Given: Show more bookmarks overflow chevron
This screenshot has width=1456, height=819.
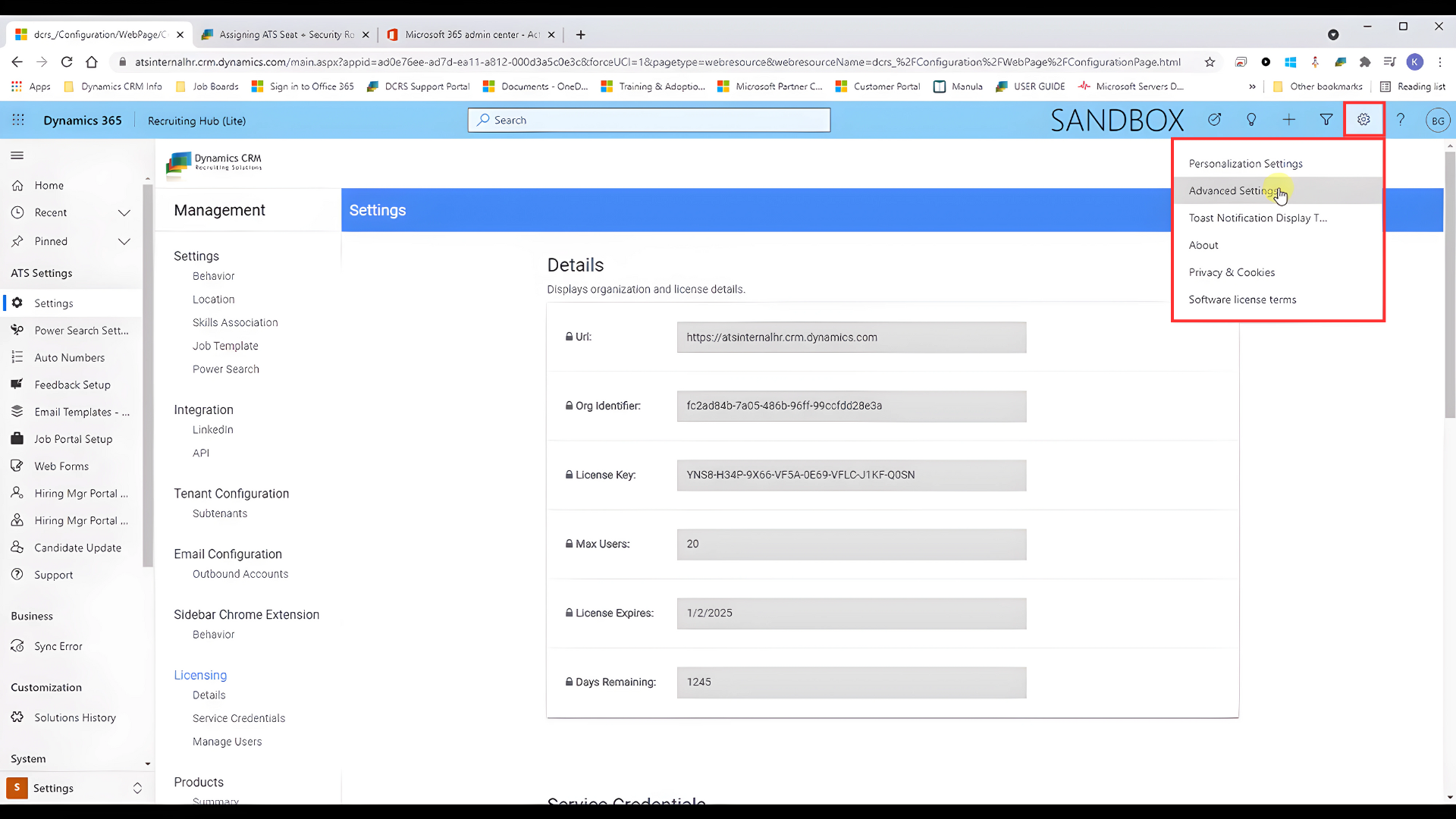Looking at the screenshot, I should pyautogui.click(x=1252, y=86).
